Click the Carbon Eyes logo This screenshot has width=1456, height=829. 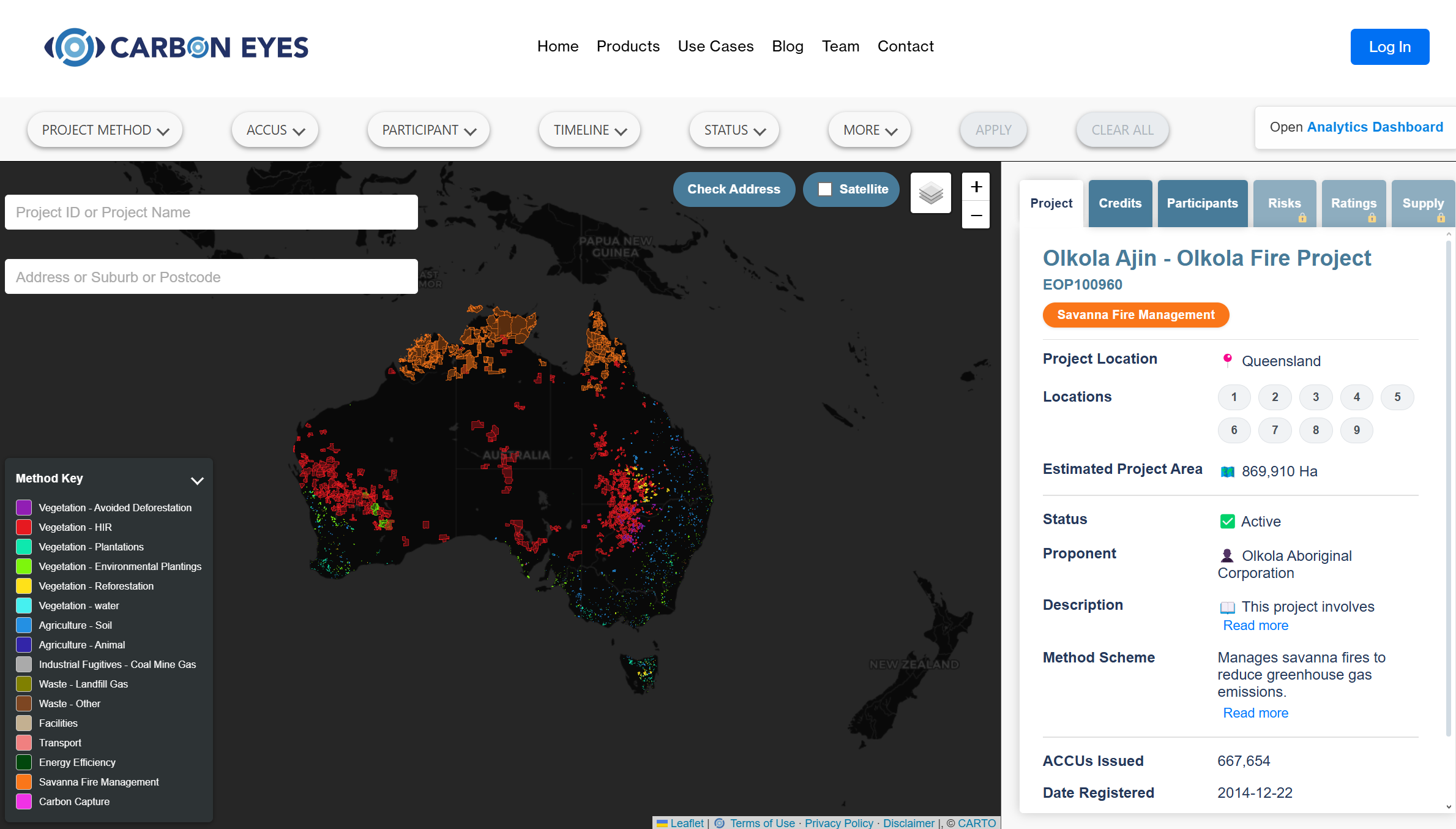pos(176,47)
